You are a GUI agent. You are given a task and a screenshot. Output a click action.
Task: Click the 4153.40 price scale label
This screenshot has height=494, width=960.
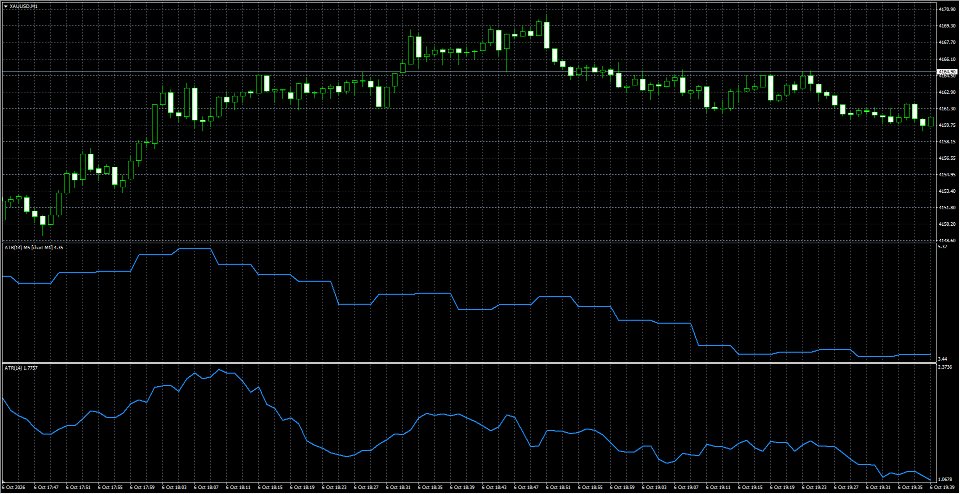947,191
